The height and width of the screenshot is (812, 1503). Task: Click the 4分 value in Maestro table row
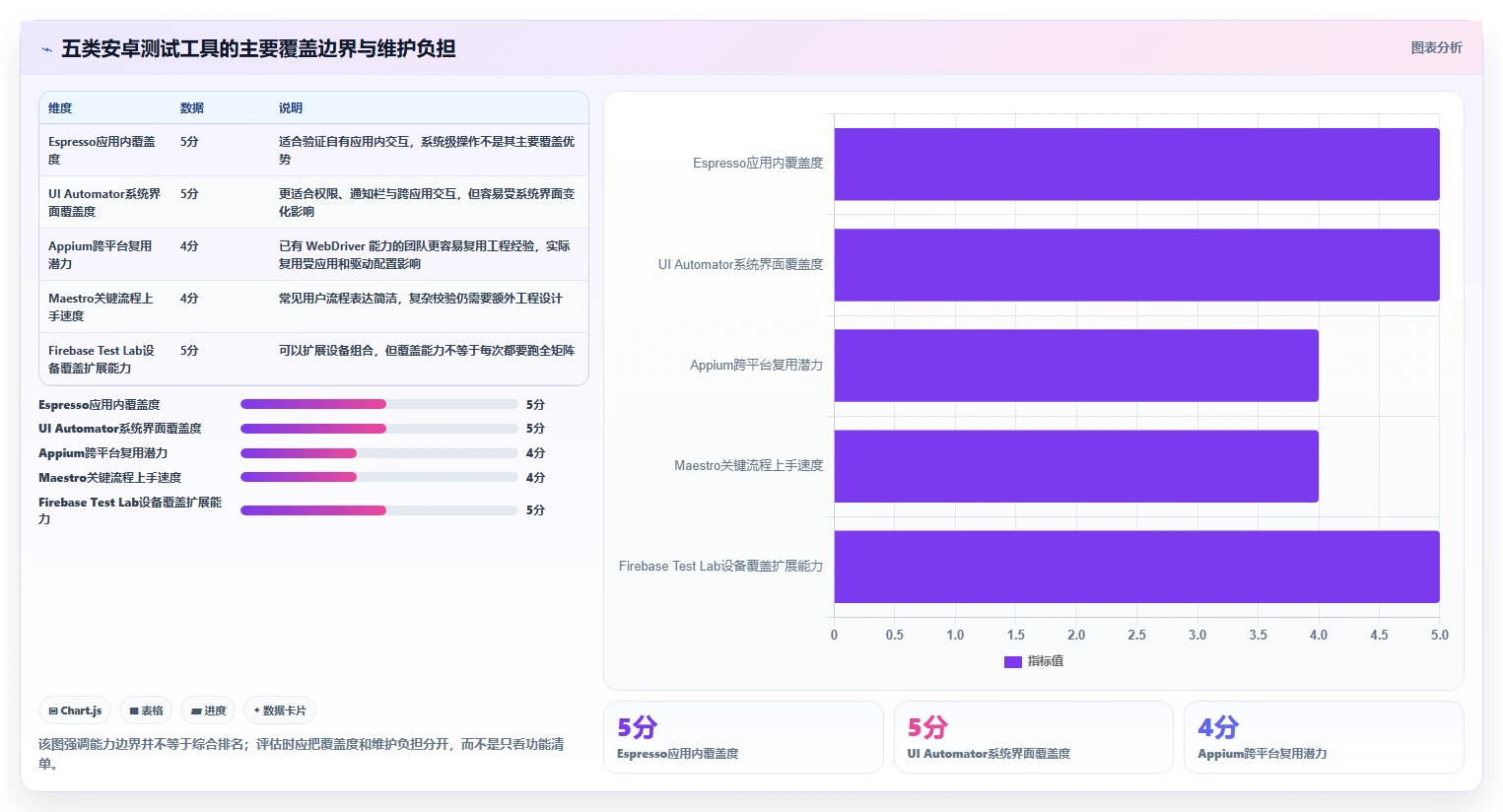[x=189, y=299]
